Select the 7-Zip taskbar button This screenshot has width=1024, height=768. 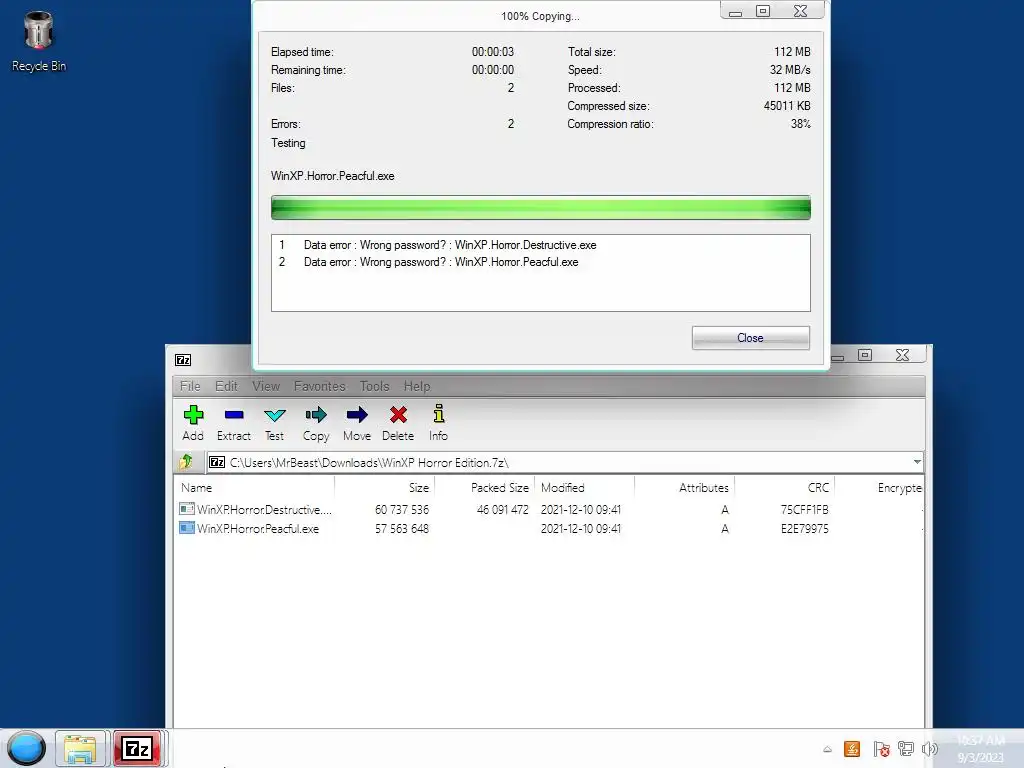pos(137,748)
